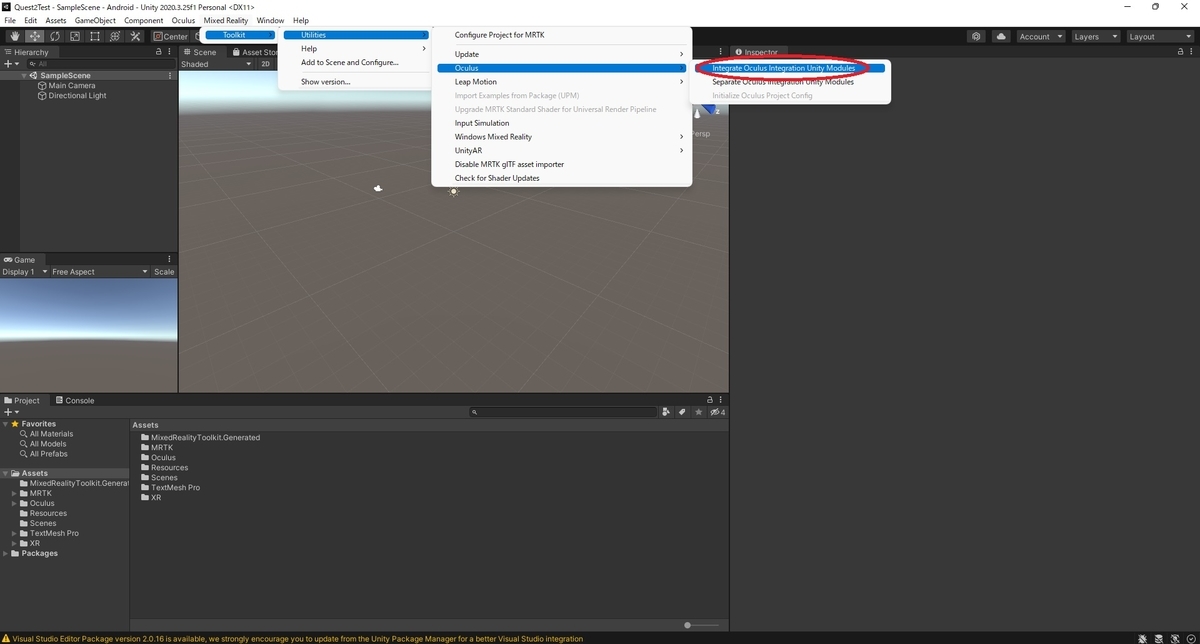This screenshot has width=1200, height=644.
Task: Open the Free Aspect dropdown
Action: click(x=98, y=271)
